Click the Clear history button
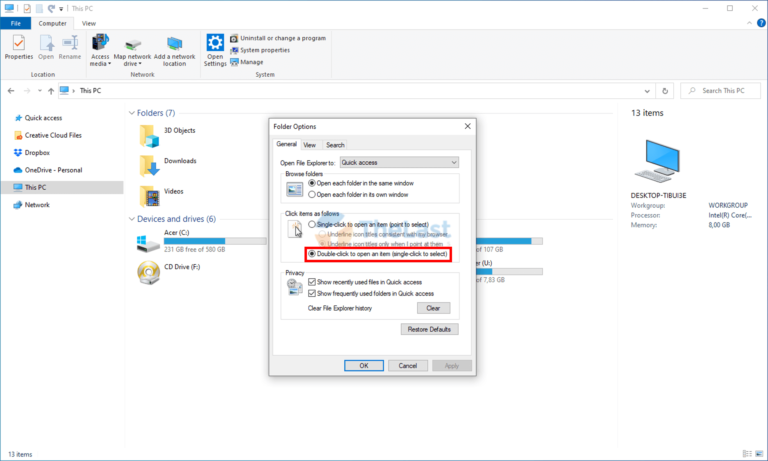This screenshot has height=461, width=768. pyautogui.click(x=433, y=308)
